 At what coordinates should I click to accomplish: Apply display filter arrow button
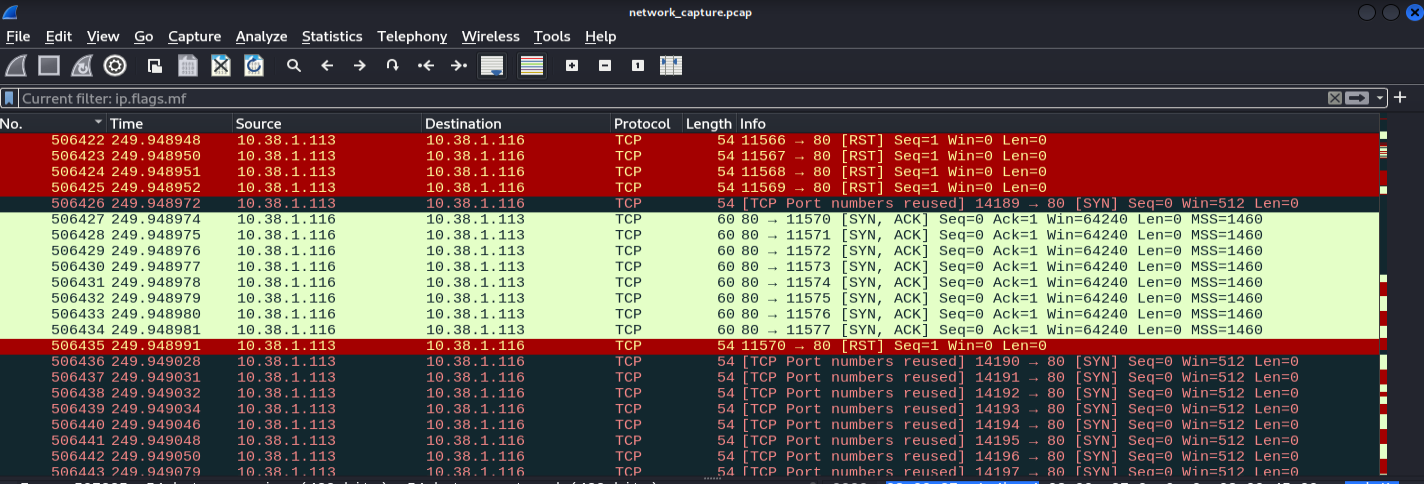[1357, 98]
